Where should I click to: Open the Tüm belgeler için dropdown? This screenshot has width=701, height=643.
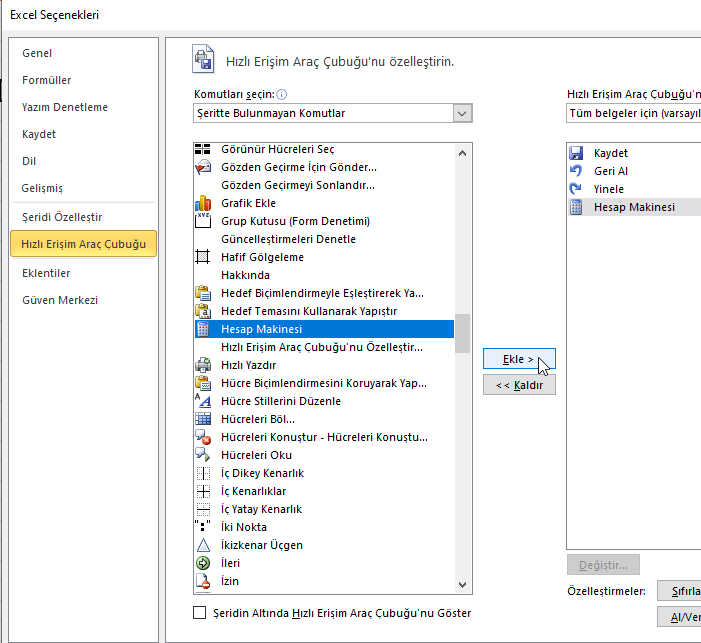point(633,113)
